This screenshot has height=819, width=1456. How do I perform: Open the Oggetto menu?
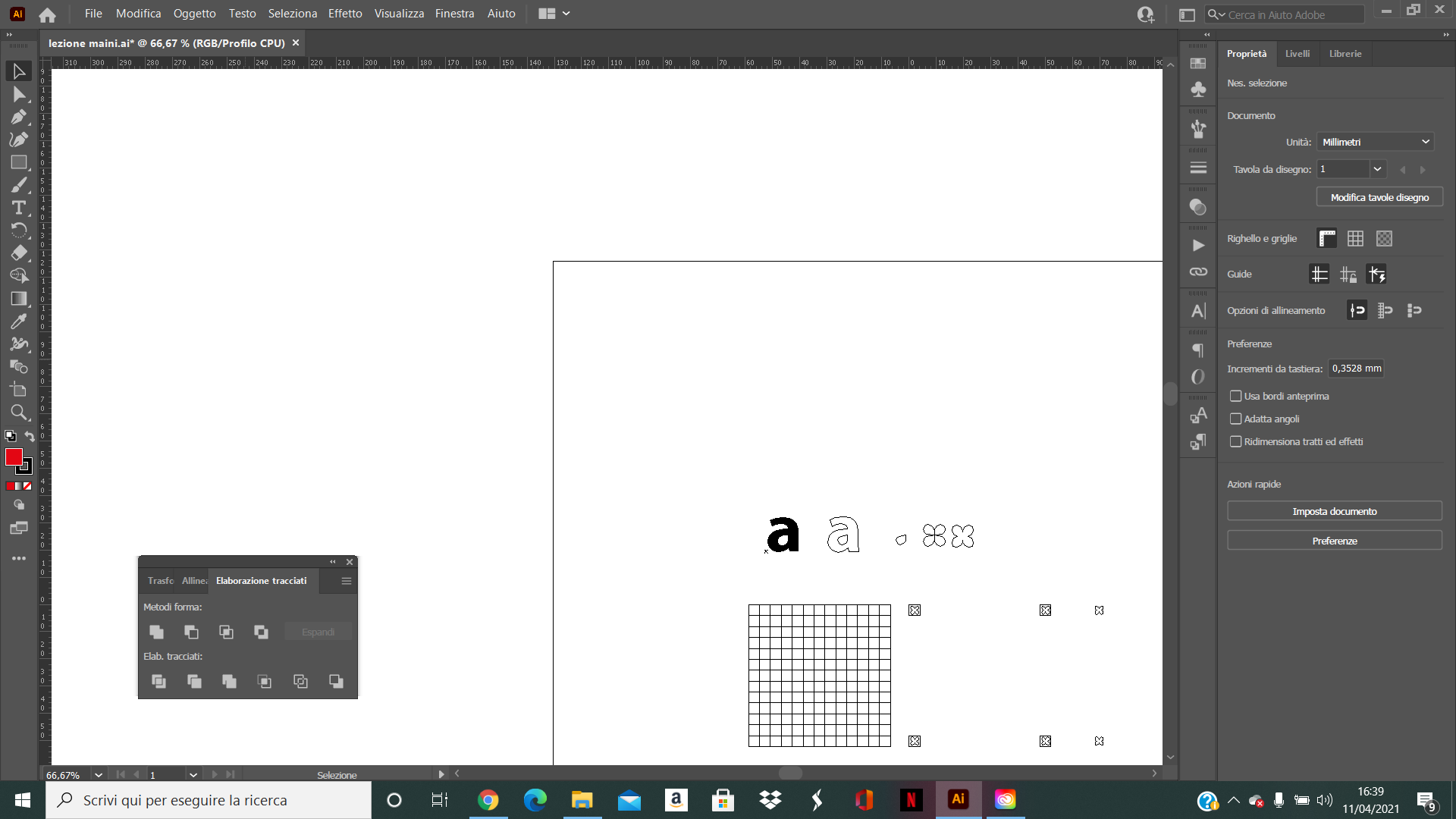tap(194, 14)
